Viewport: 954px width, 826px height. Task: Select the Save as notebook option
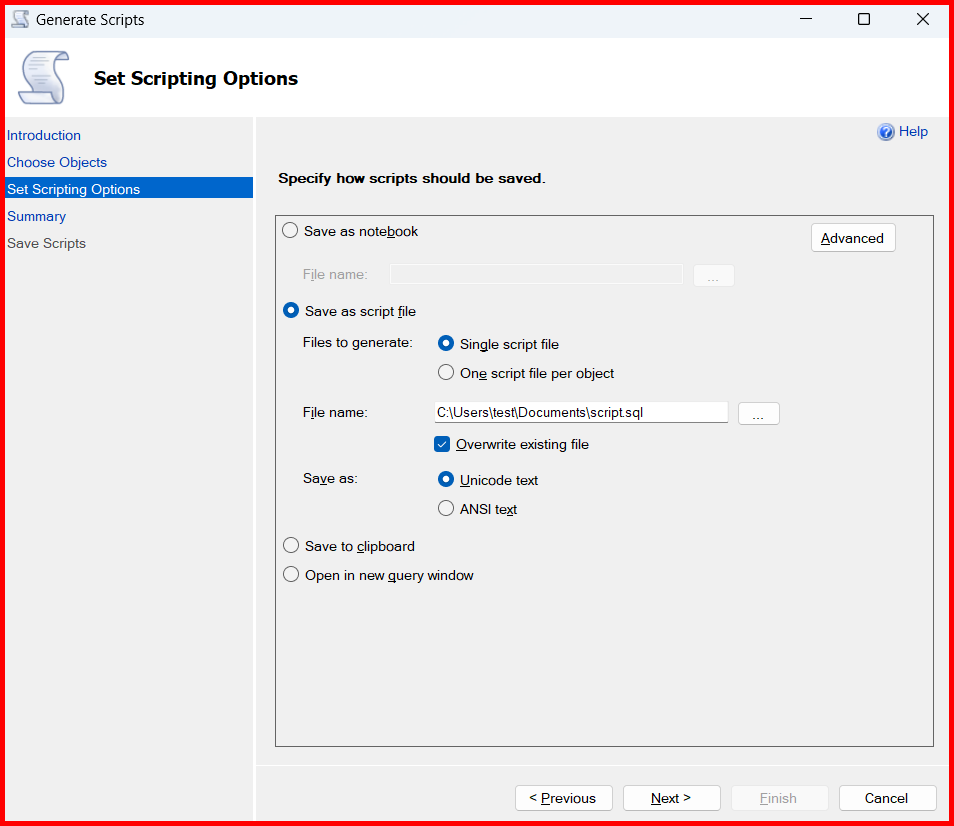tap(290, 231)
